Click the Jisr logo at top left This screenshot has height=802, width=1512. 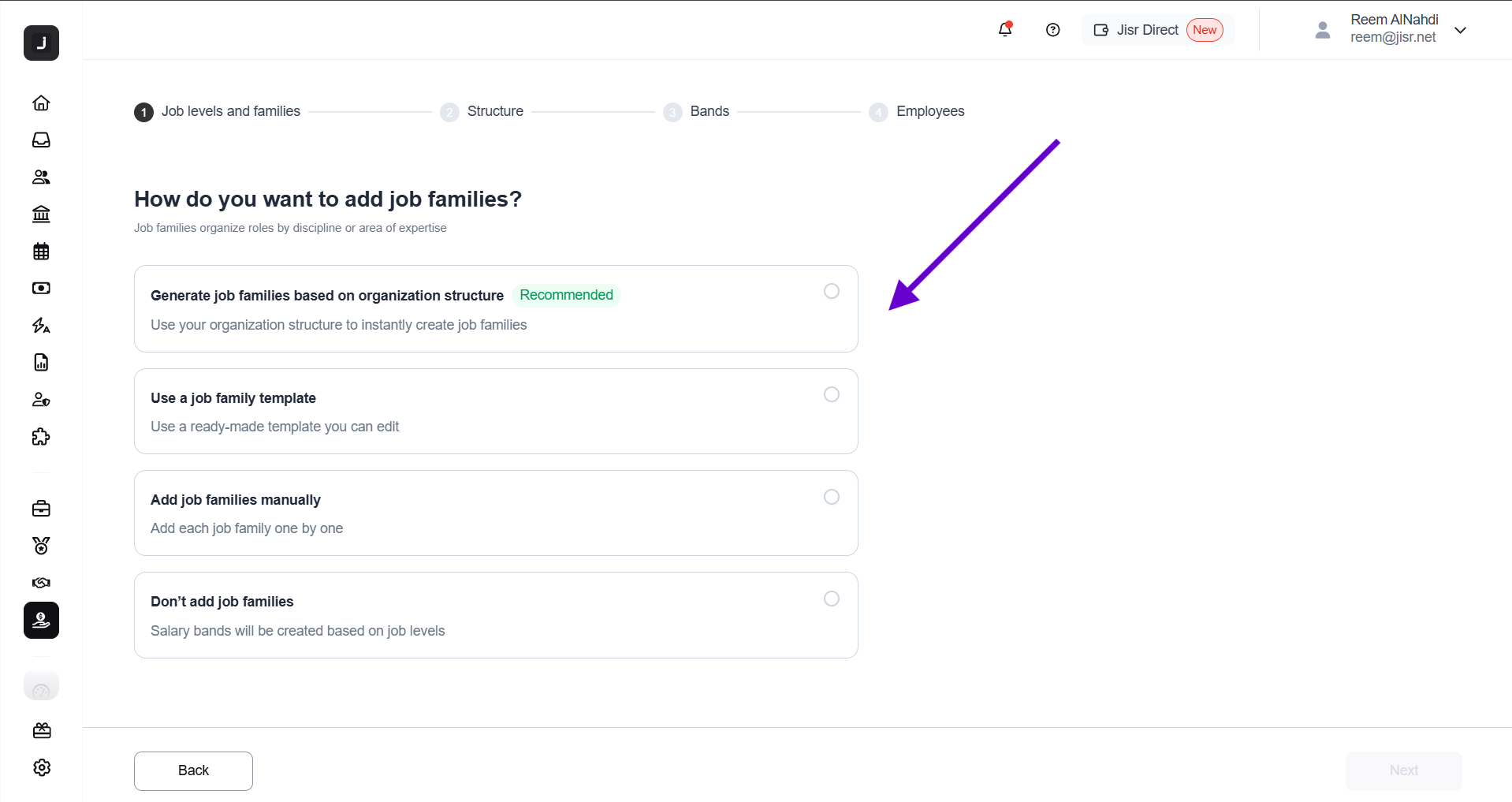pyautogui.click(x=41, y=43)
